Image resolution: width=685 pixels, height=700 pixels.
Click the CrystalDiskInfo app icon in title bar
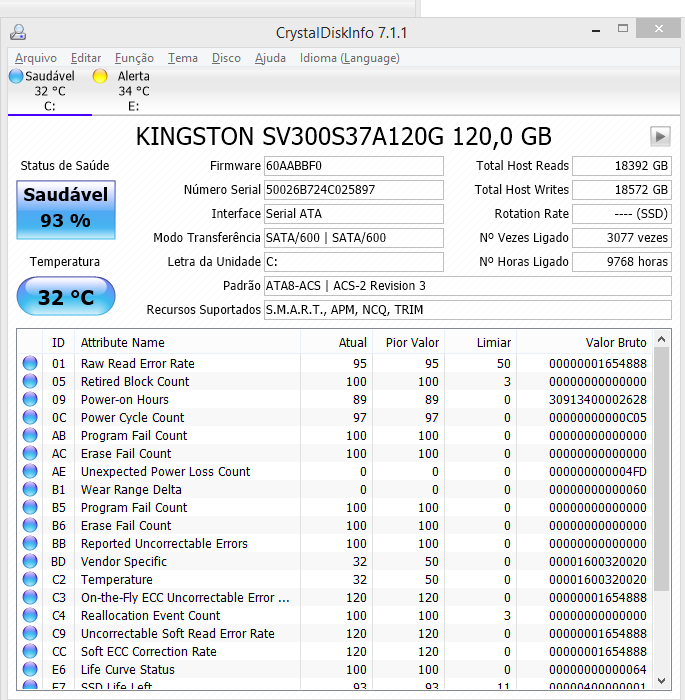[17, 32]
